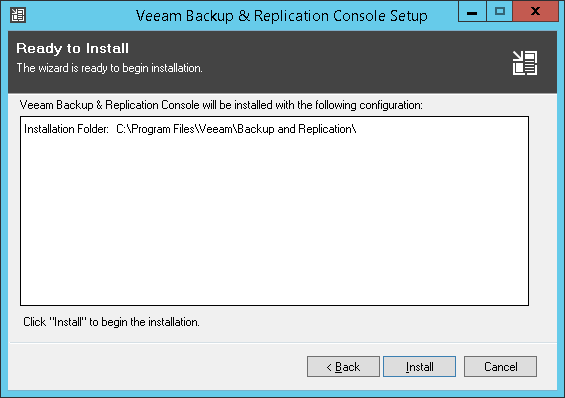The image size is (565, 398).
Task: Click the Ready to Install heading
Action: [72, 48]
